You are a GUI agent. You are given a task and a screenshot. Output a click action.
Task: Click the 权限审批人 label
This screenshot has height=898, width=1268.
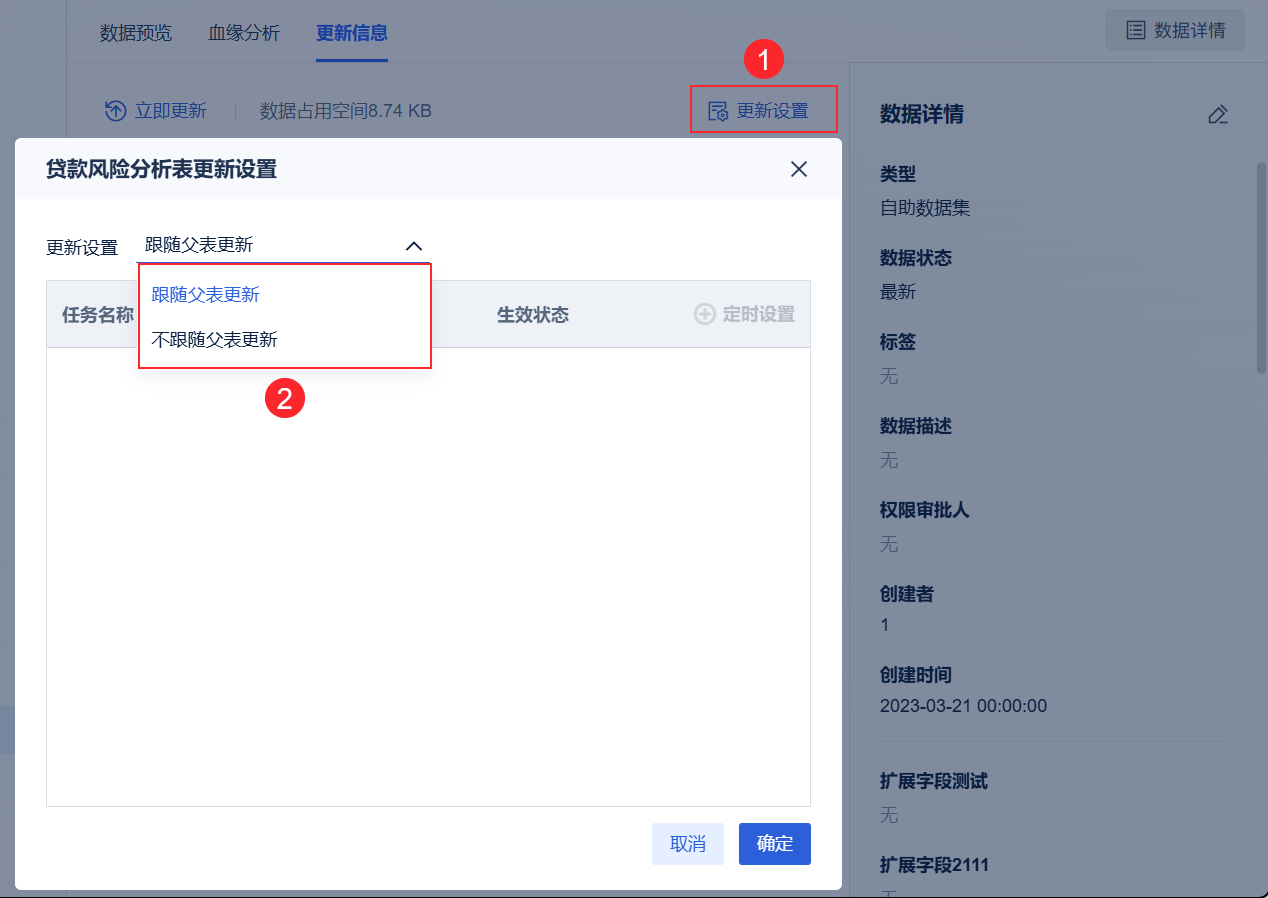(925, 510)
